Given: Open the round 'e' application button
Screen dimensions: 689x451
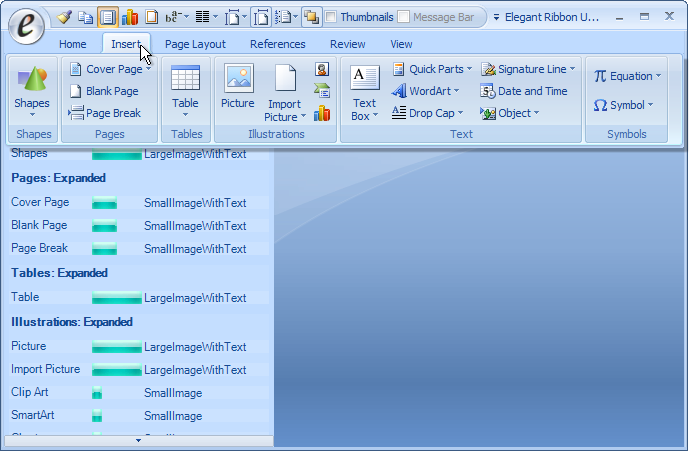Looking at the screenshot, I should pos(26,26).
